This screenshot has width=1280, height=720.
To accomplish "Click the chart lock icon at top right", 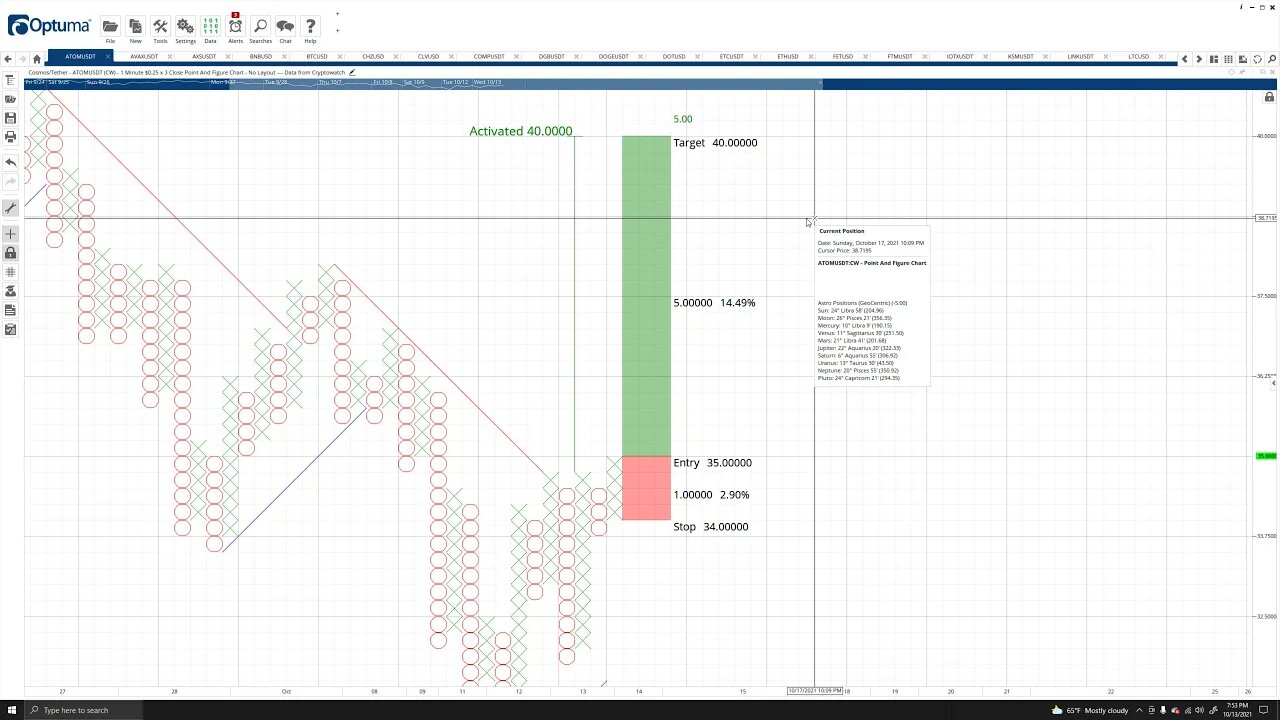I will pos(1269,97).
